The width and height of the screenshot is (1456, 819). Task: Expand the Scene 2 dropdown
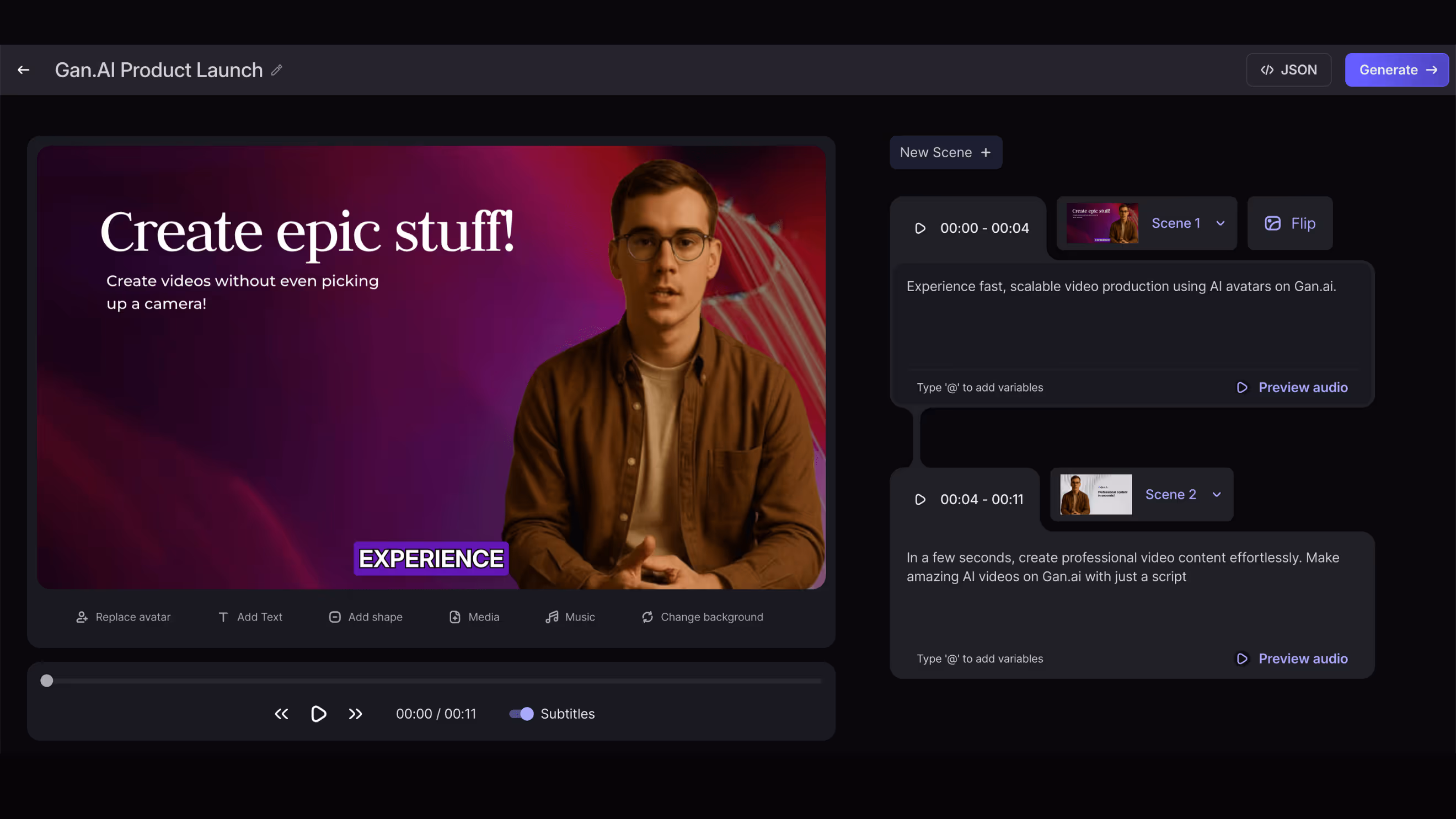[1217, 495]
